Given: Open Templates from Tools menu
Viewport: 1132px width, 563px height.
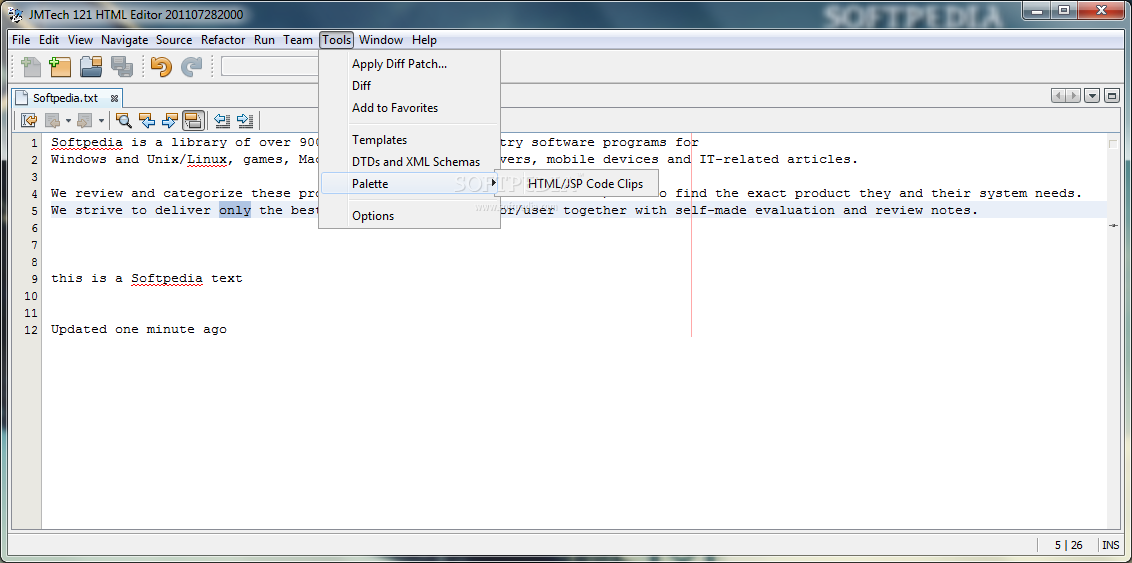Looking at the screenshot, I should coord(409,140).
